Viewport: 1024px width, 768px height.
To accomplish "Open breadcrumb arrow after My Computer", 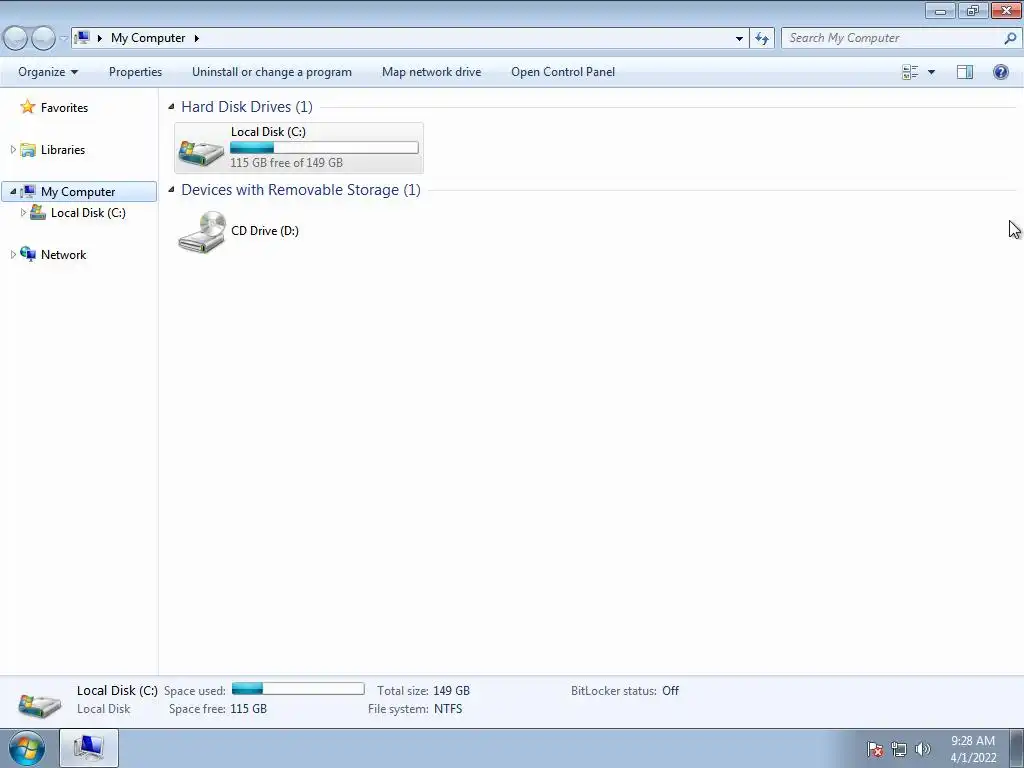I will (x=196, y=38).
